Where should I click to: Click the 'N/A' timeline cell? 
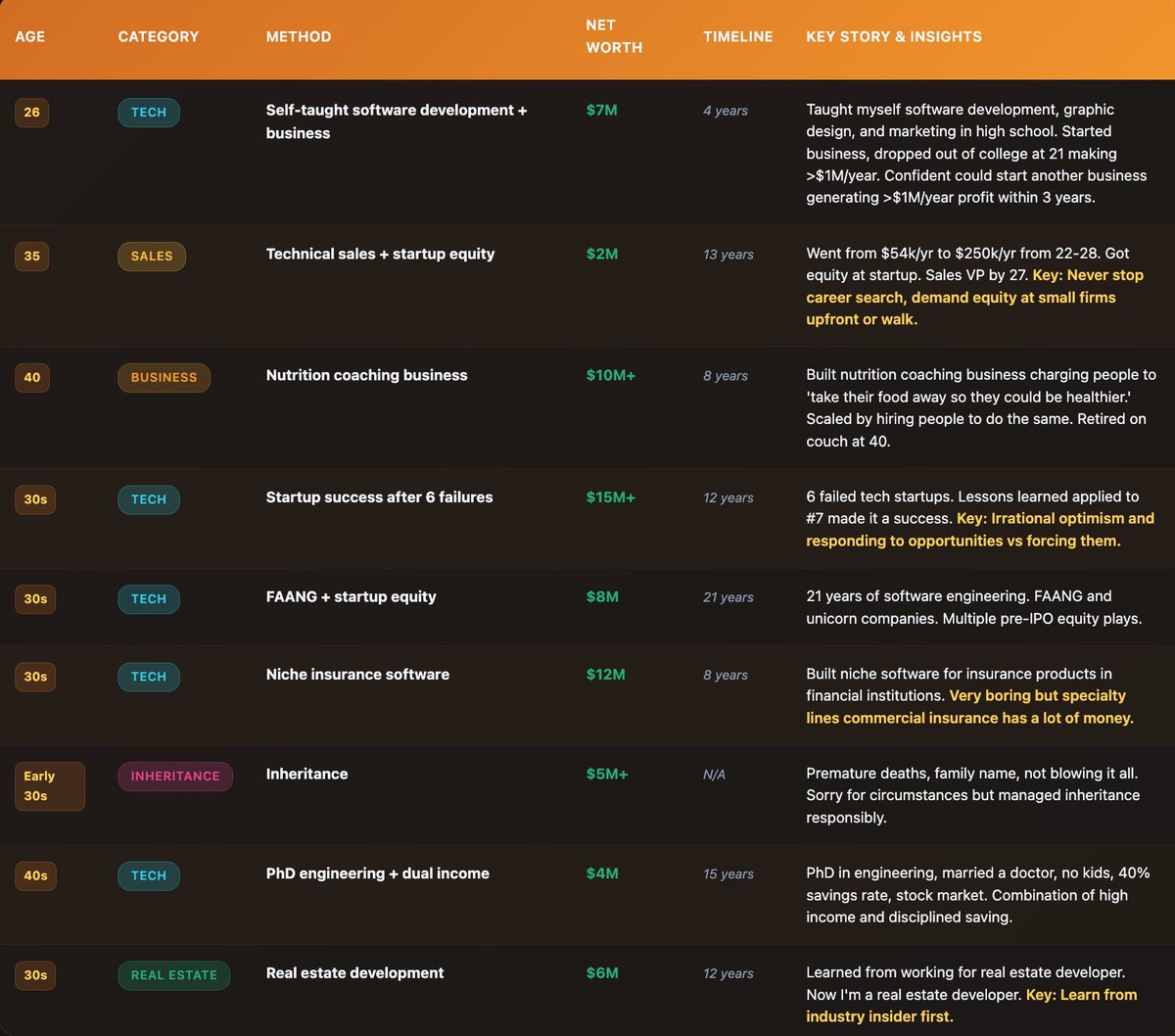715,775
